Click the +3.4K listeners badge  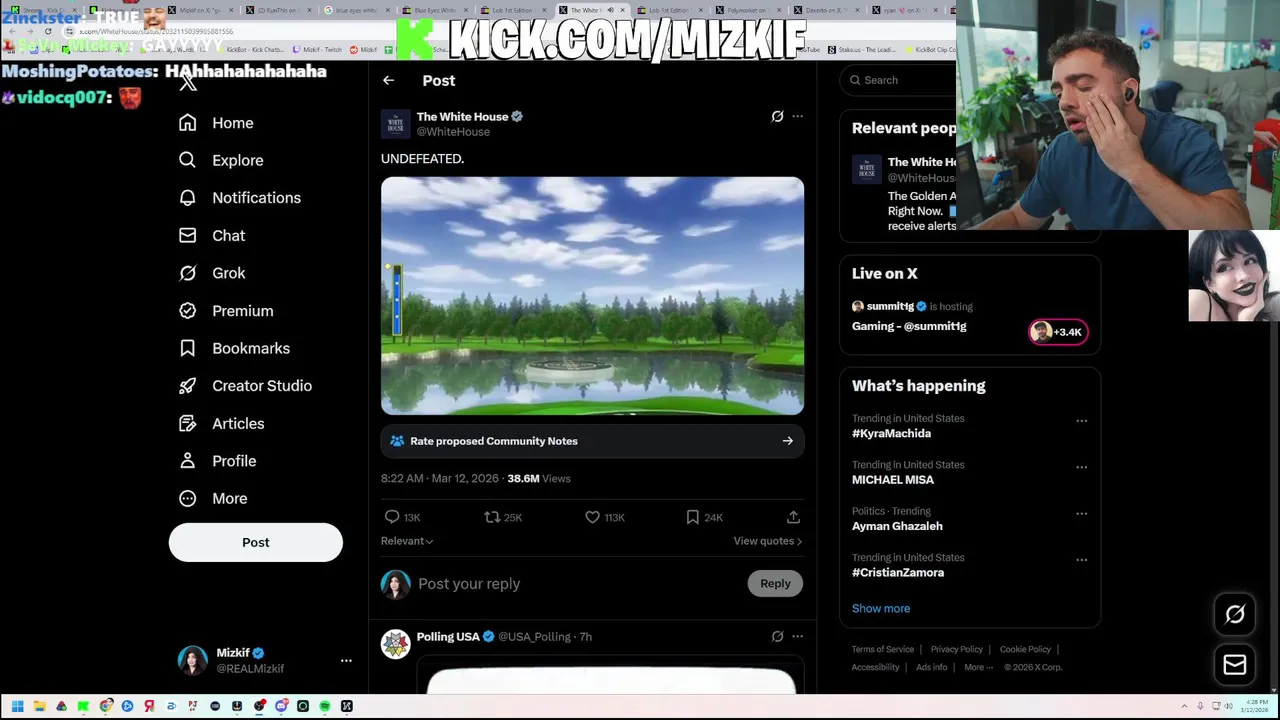tap(1058, 332)
